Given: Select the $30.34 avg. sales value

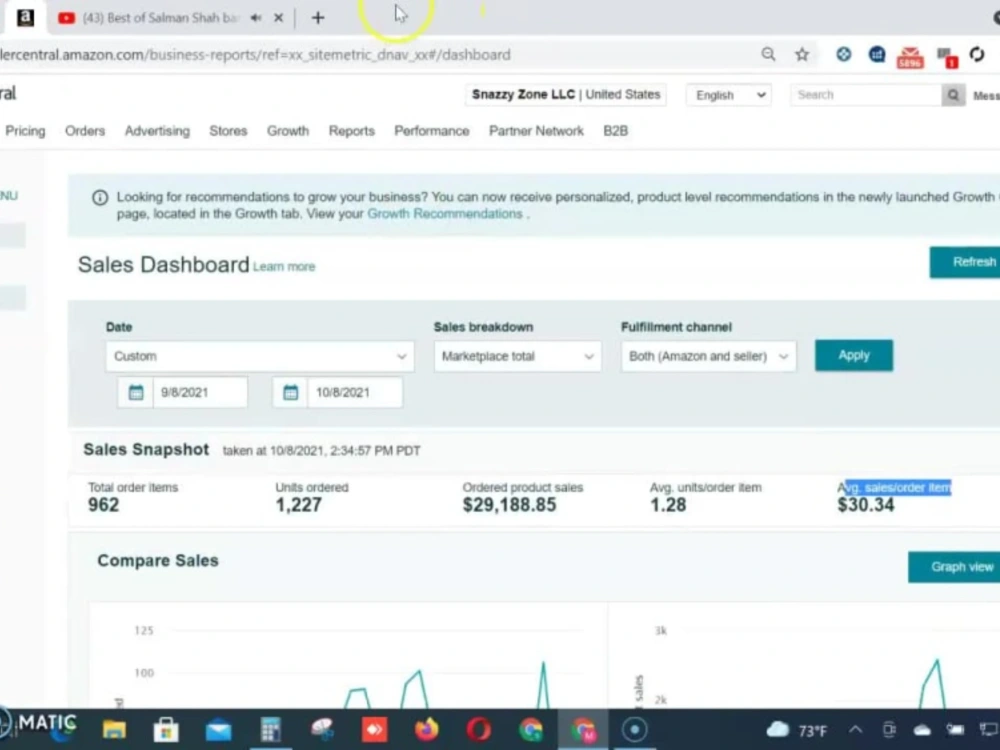Looking at the screenshot, I should (865, 505).
